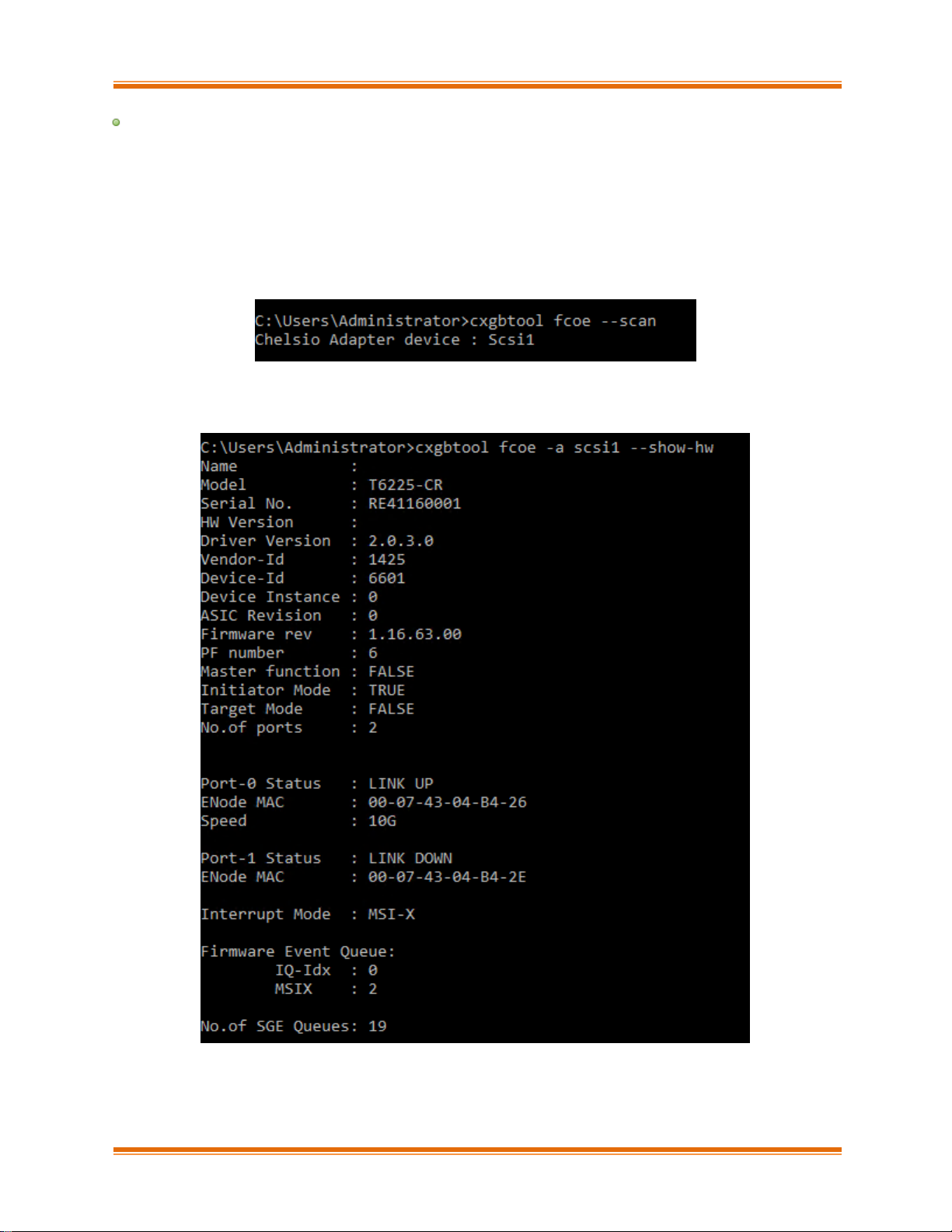This screenshot has width=952, height=1232.
Task: Click Target Mode FALSE value
Action: click(x=392, y=709)
